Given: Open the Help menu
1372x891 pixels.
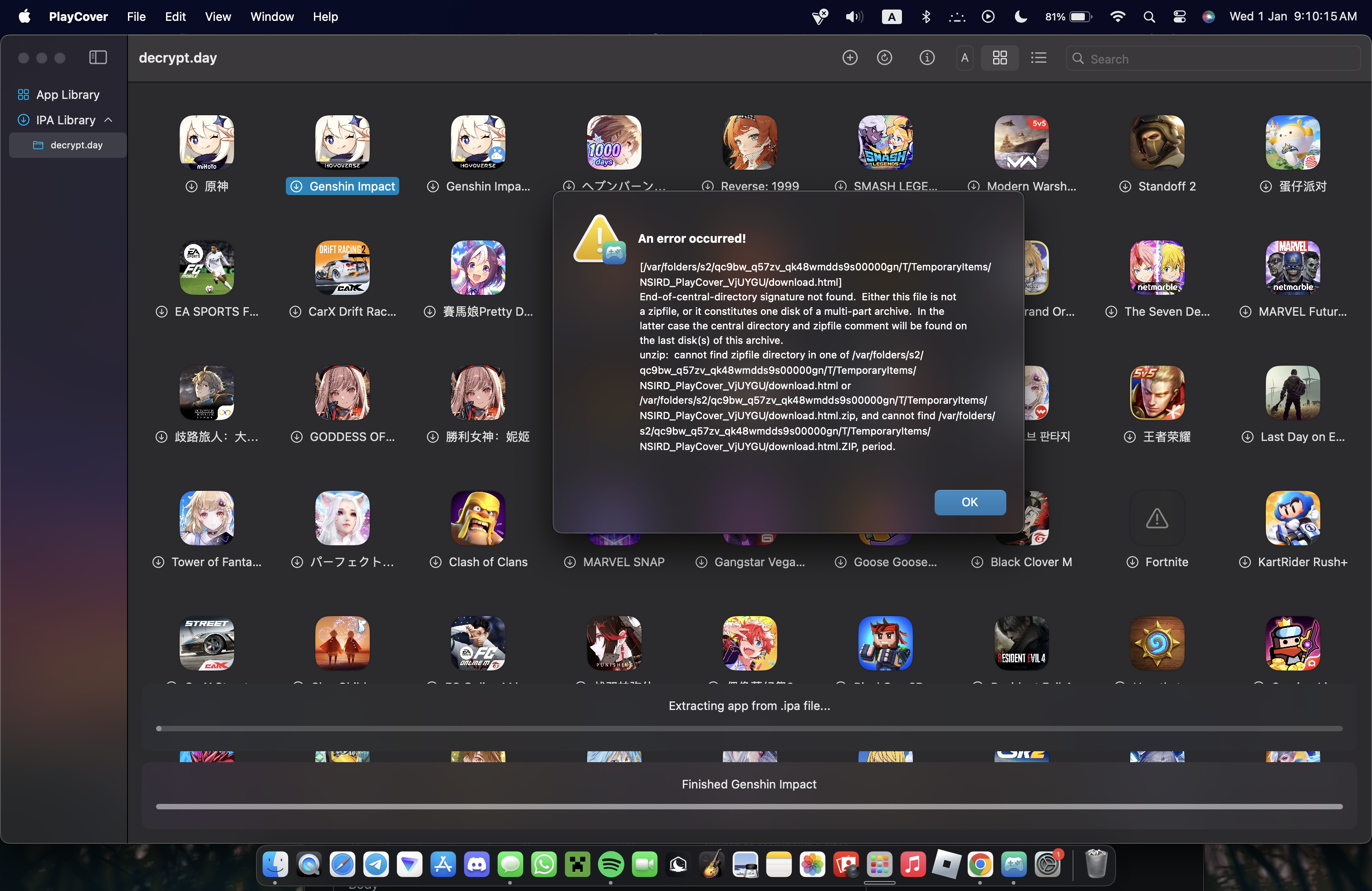Looking at the screenshot, I should (x=325, y=17).
